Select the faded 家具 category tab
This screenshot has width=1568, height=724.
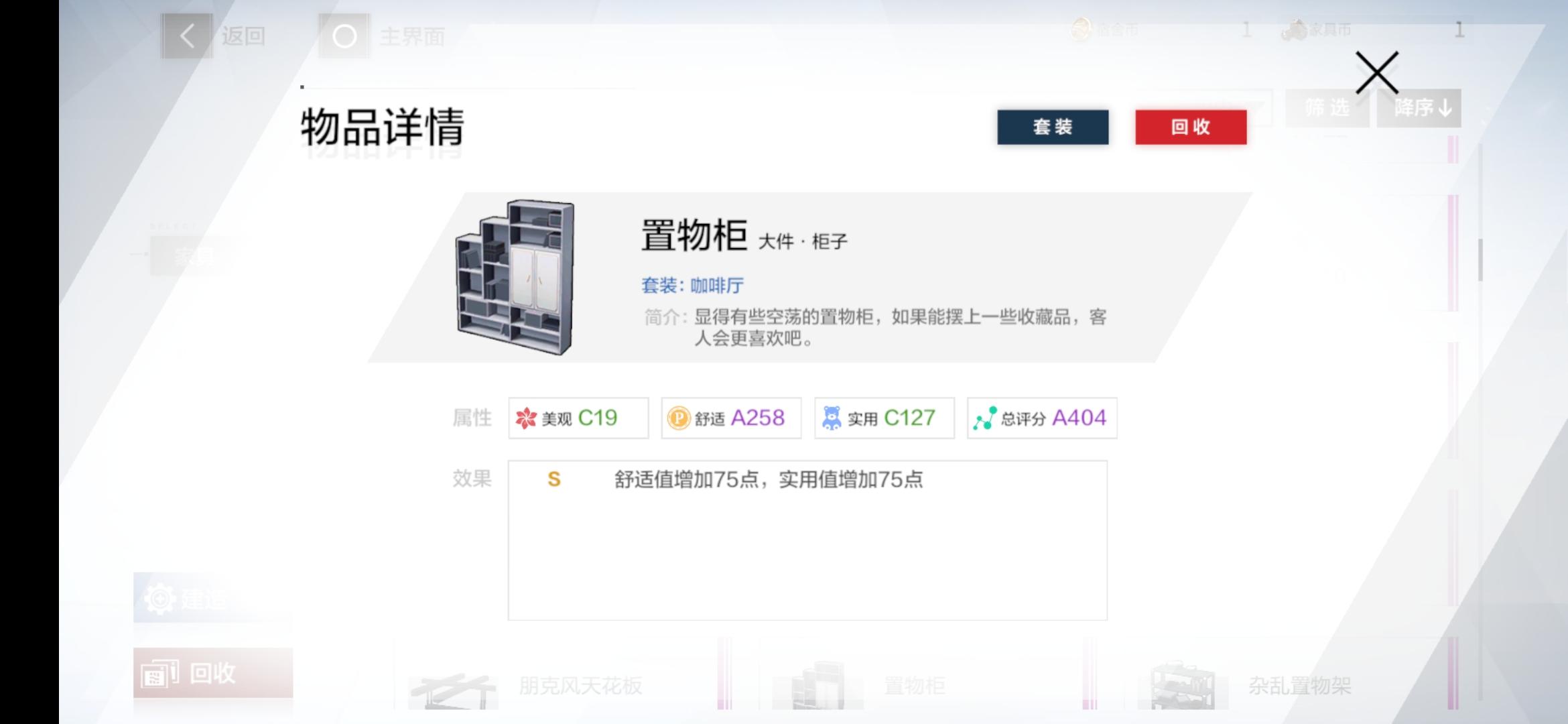point(193,255)
